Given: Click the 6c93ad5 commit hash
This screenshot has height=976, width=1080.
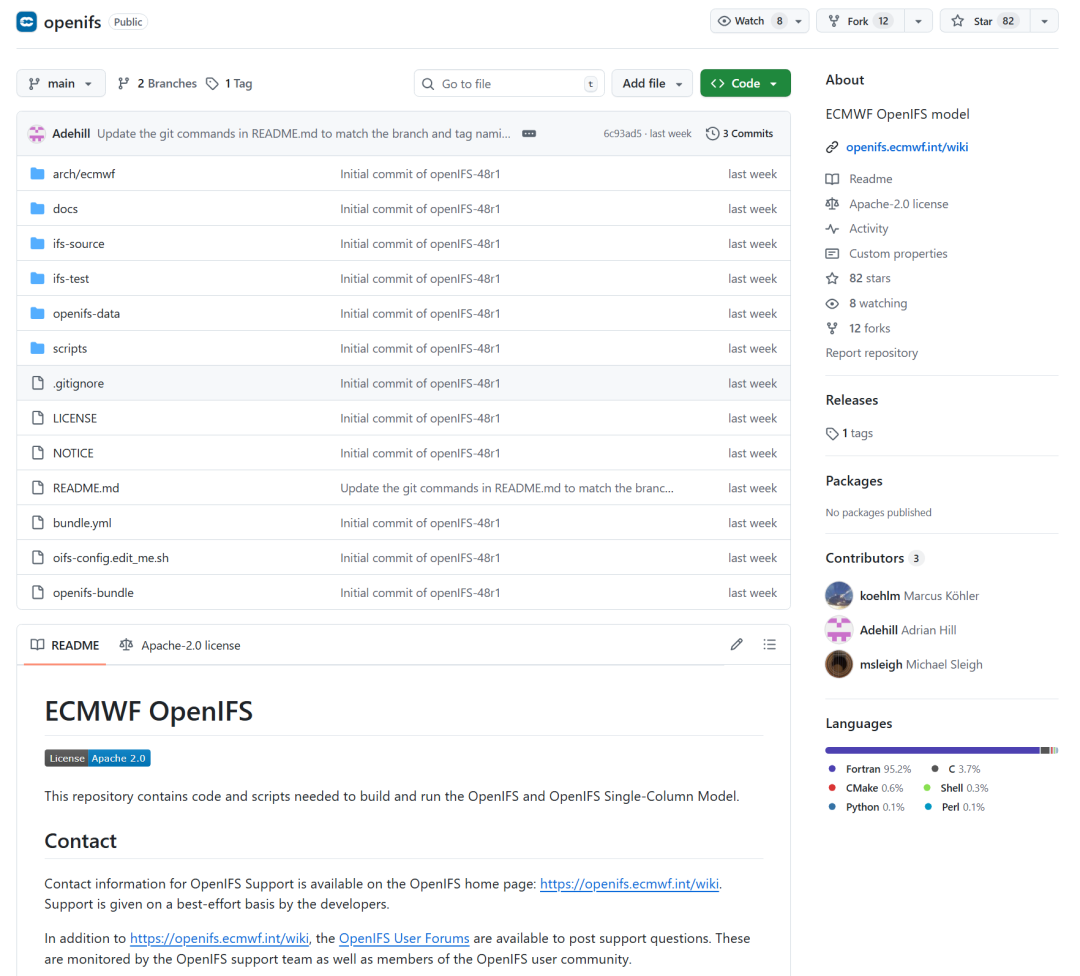Looking at the screenshot, I should 622,134.
